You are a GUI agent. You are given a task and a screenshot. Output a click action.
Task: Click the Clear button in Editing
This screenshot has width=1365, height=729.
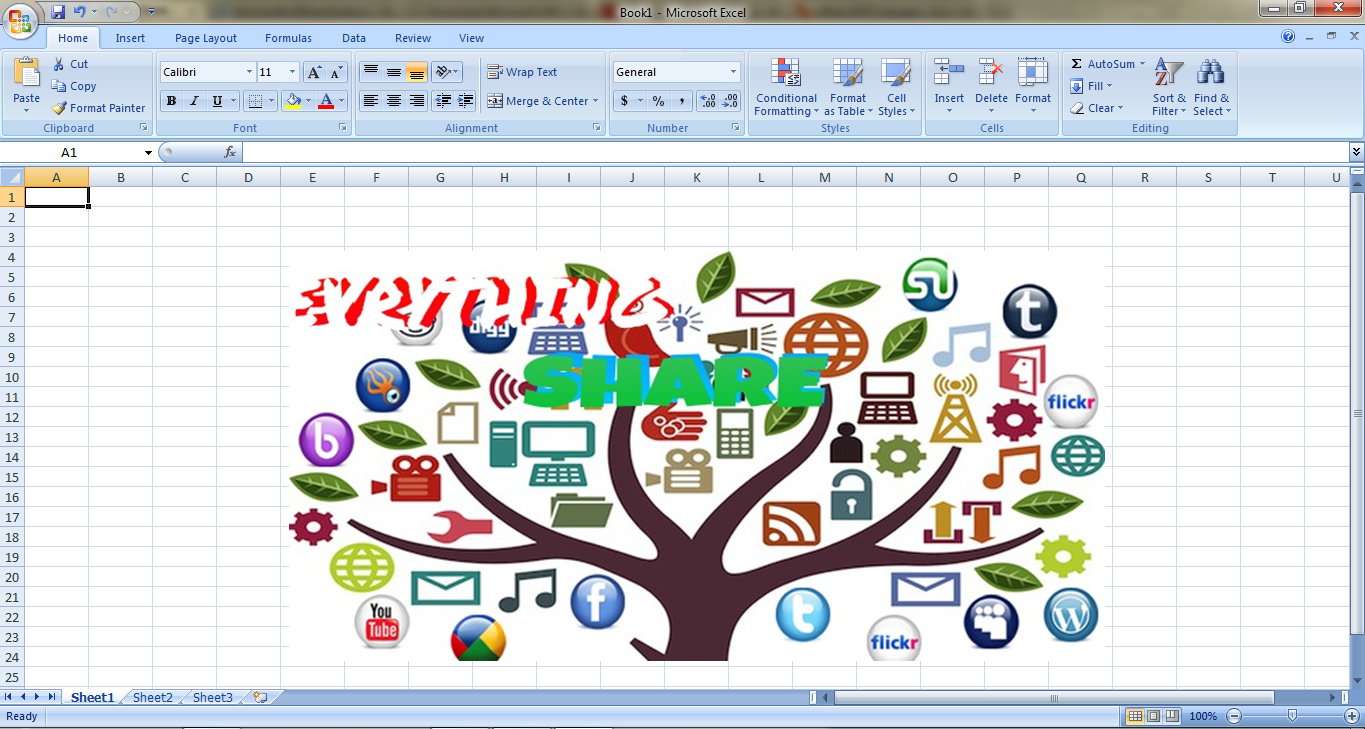[x=1097, y=108]
